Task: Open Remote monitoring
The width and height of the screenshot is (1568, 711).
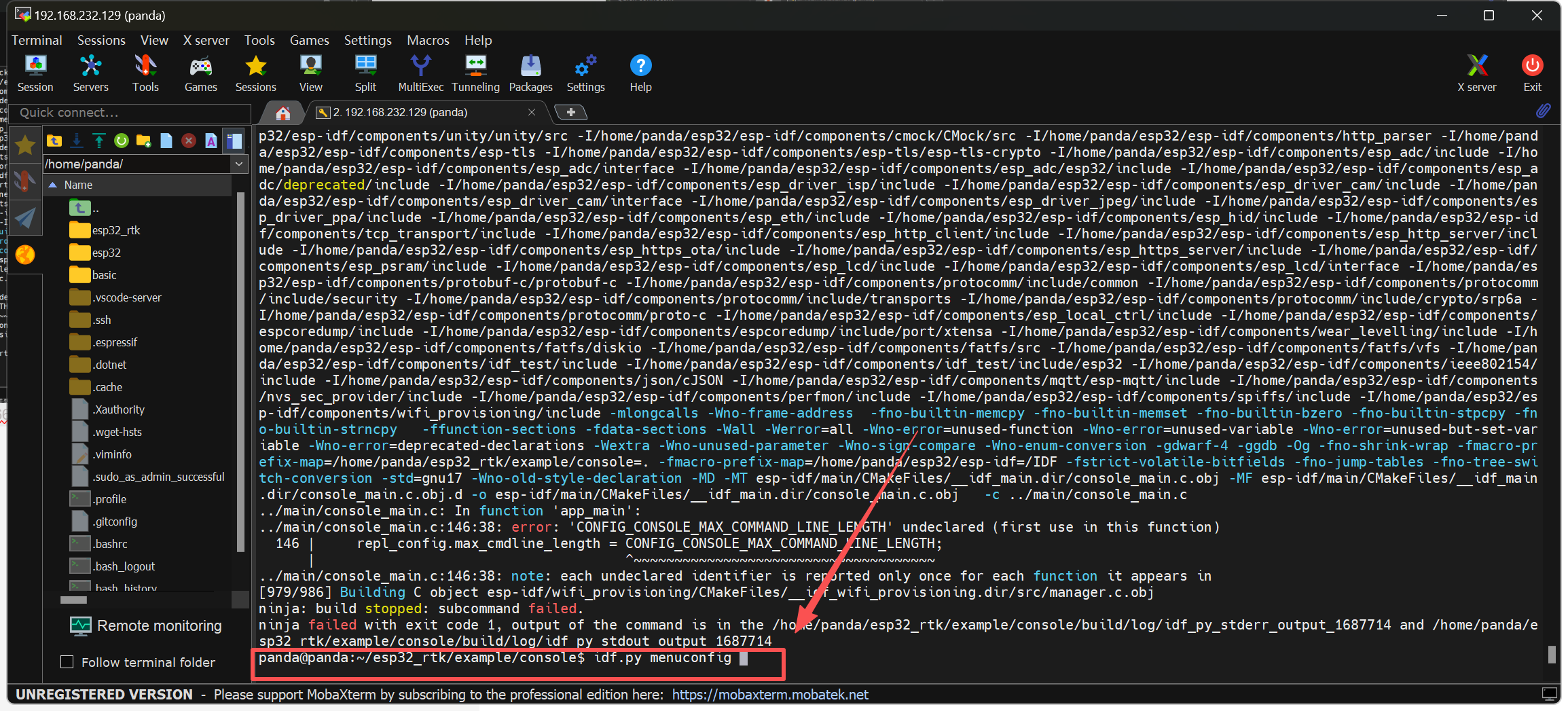Action: [146, 625]
